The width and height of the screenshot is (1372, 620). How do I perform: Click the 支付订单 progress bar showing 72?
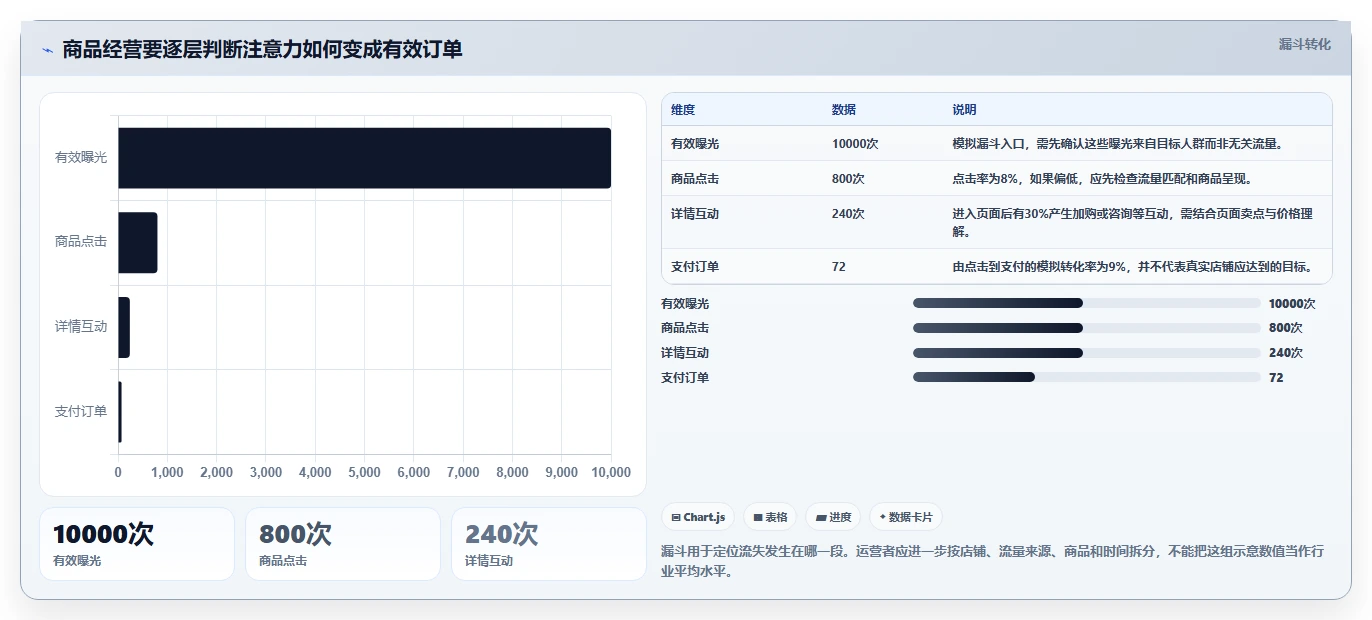tap(1086, 377)
